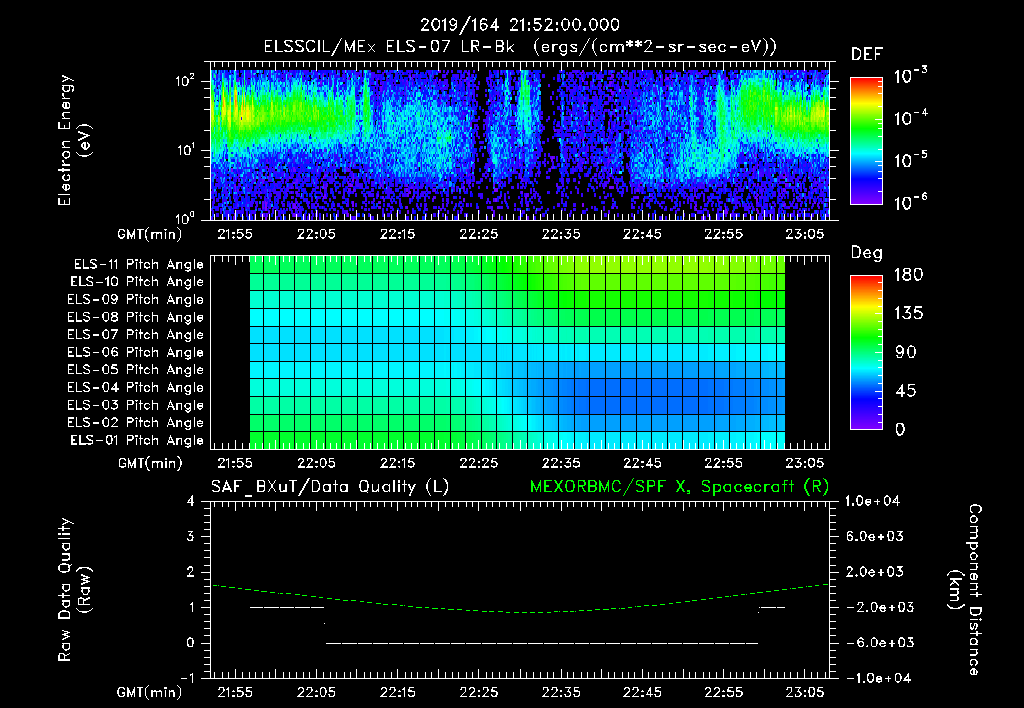This screenshot has height=708, width=1024.
Task: Click the plot title timestamp 2019/164 21:52:00.000
Action: (x=520, y=25)
